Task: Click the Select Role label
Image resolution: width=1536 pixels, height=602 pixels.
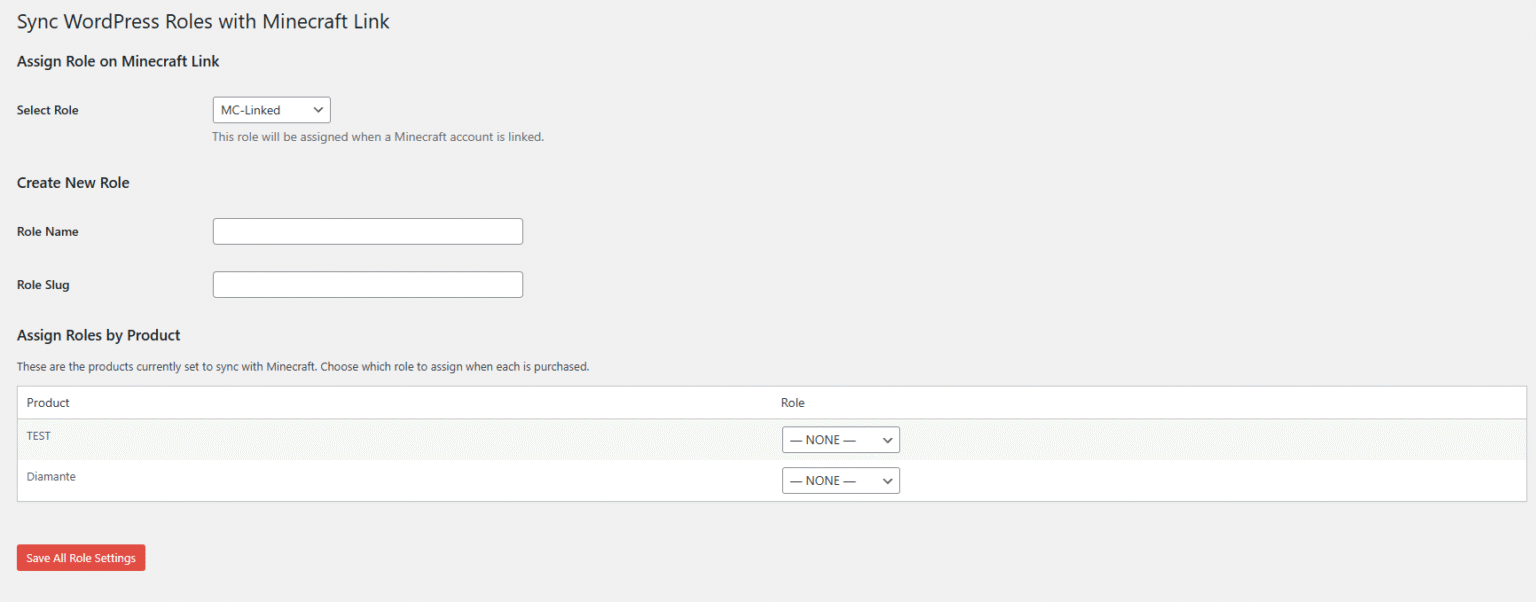Action: click(x=48, y=110)
